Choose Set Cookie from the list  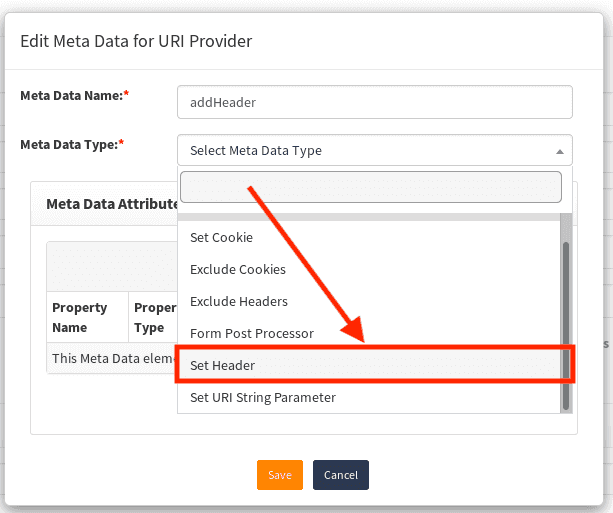pyautogui.click(x=221, y=238)
